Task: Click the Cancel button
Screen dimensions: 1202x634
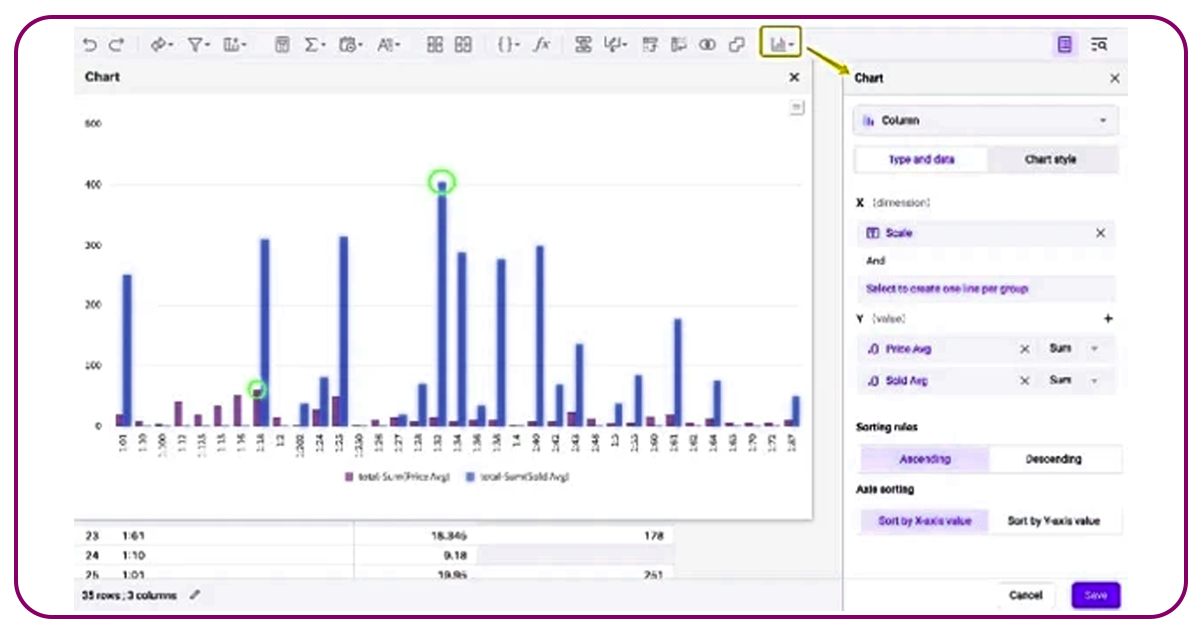Action: [x=1026, y=595]
